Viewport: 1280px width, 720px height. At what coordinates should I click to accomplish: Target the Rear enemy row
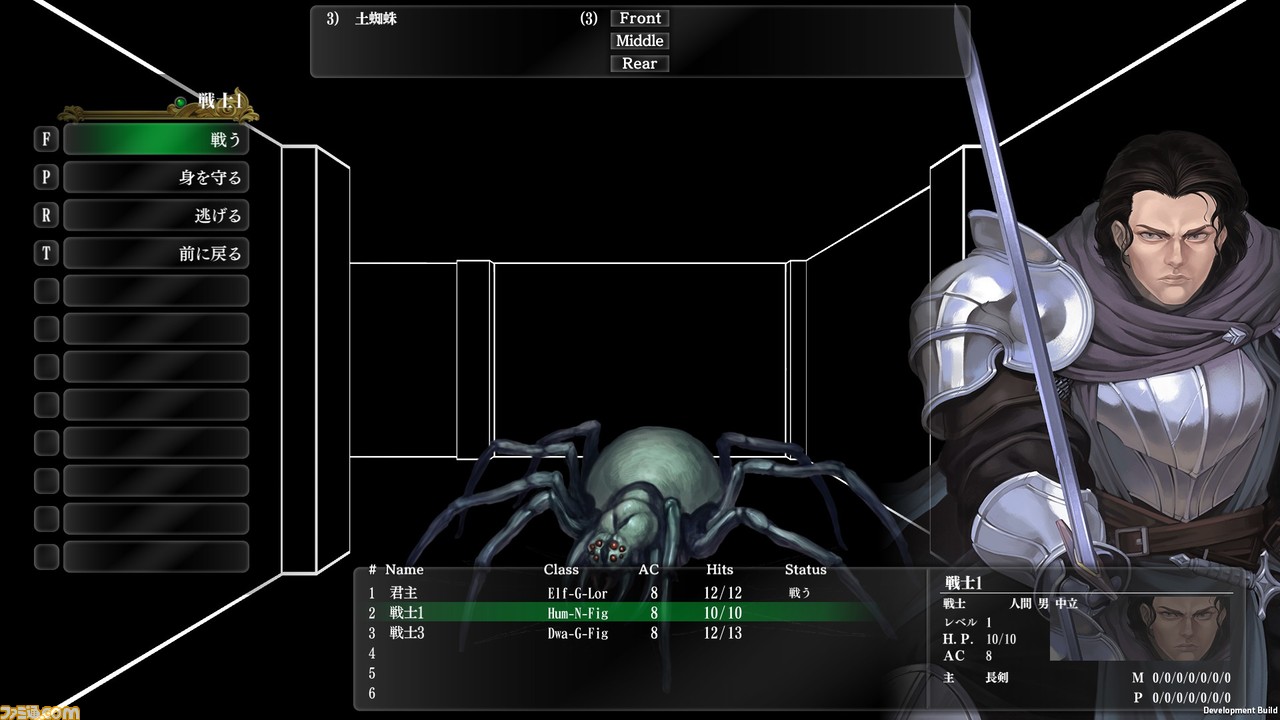click(640, 63)
